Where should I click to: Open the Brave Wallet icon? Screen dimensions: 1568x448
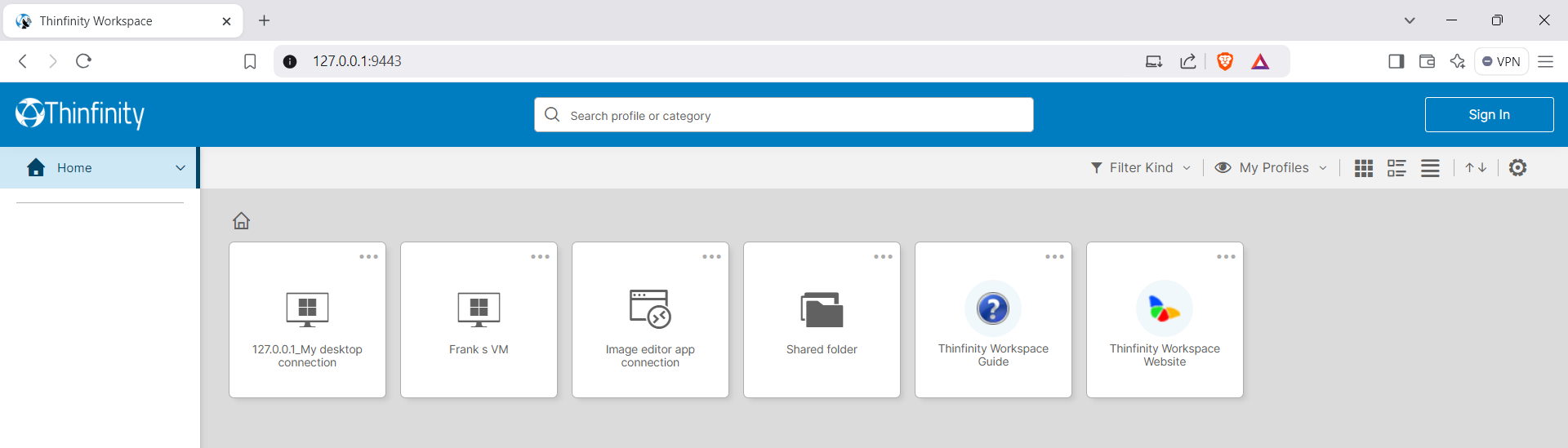1427,61
